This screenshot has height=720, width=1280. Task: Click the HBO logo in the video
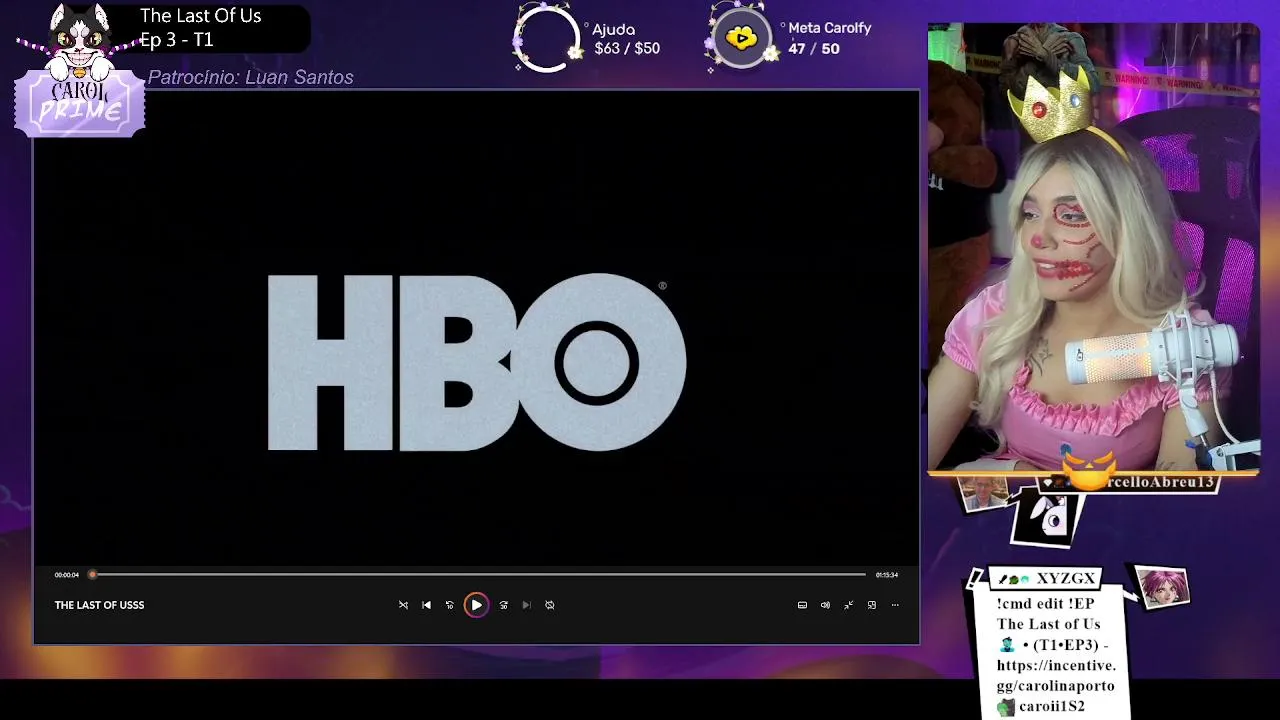click(x=477, y=362)
